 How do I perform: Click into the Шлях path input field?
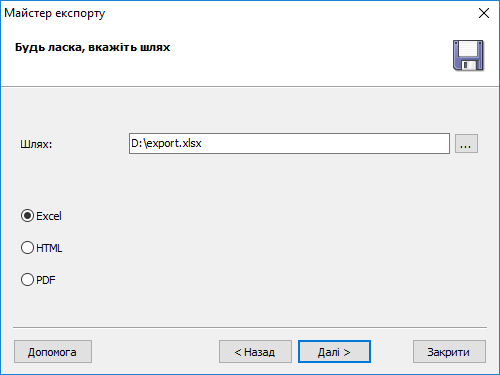(289, 144)
